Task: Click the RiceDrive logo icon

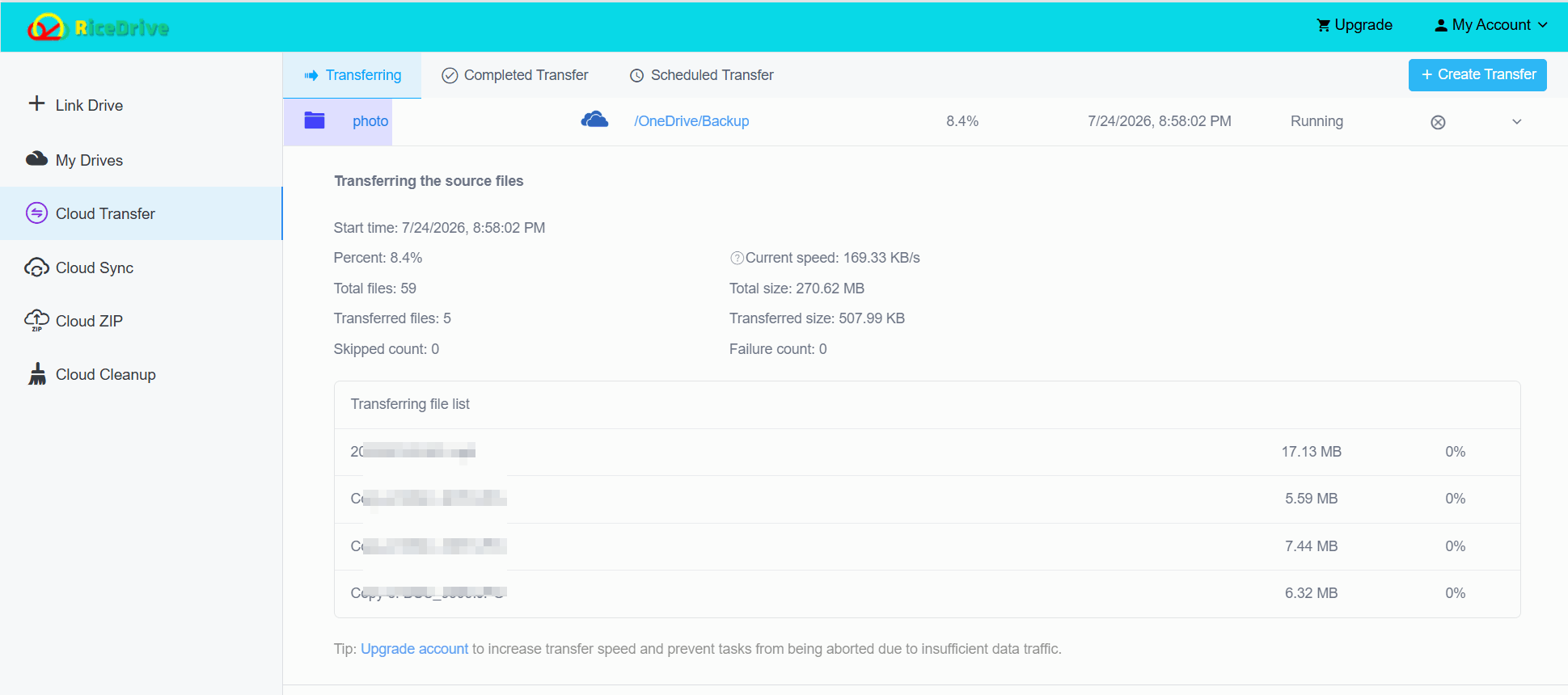Action: pyautogui.click(x=45, y=27)
